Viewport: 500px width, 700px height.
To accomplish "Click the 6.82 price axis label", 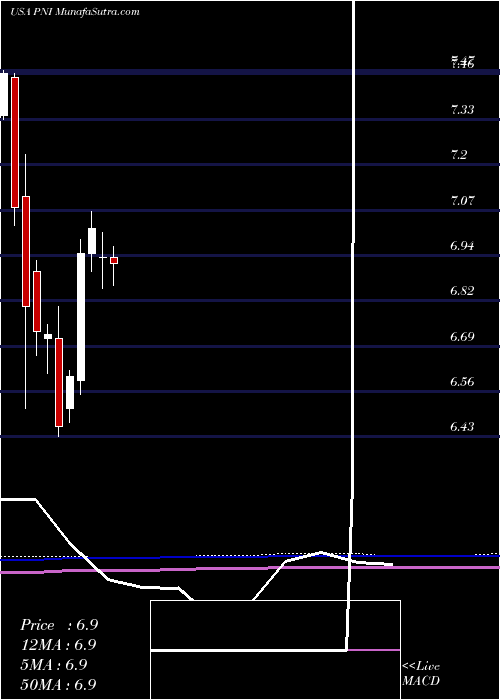I will [x=462, y=291].
